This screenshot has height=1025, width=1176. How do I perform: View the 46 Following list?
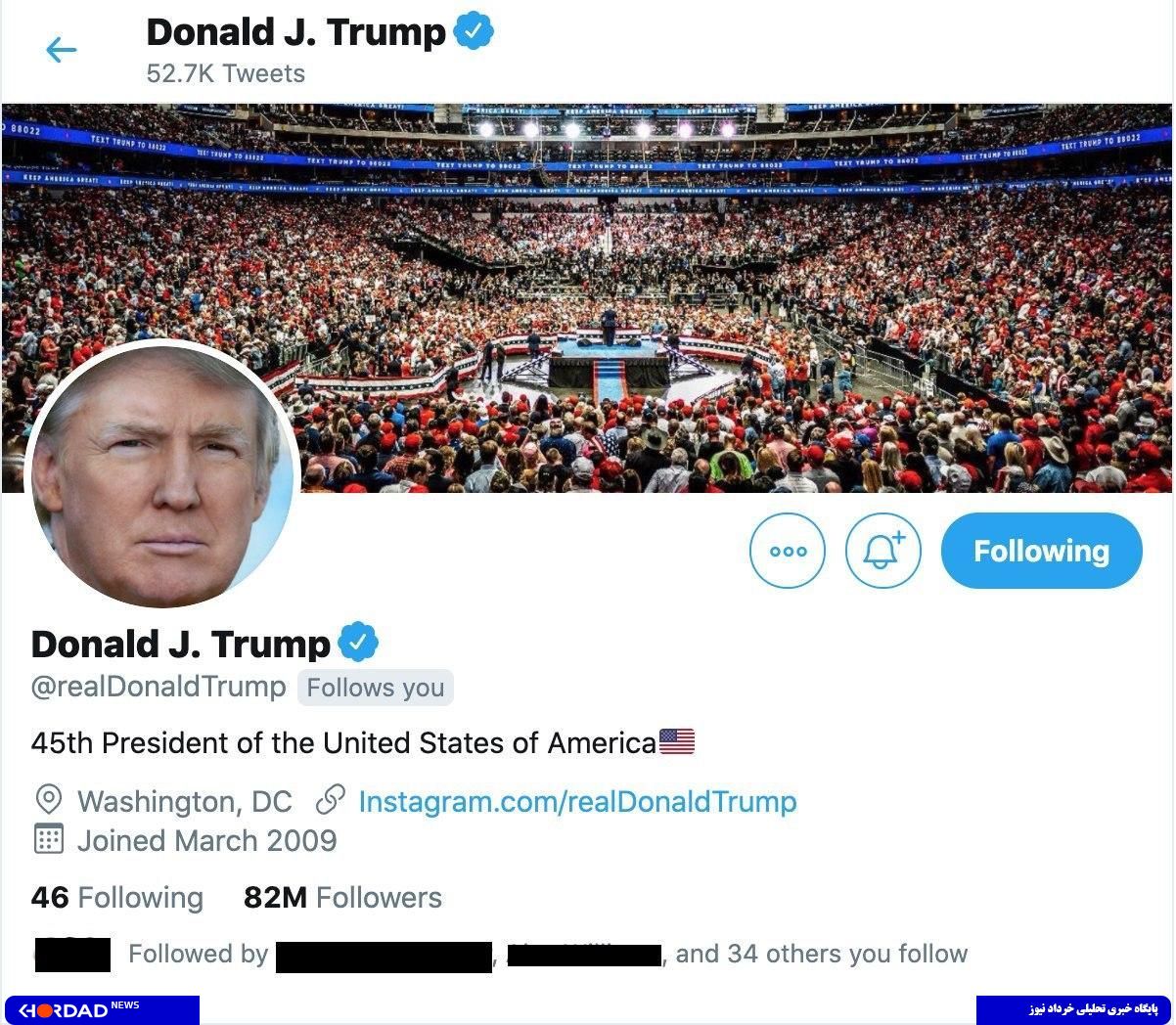coord(117,897)
